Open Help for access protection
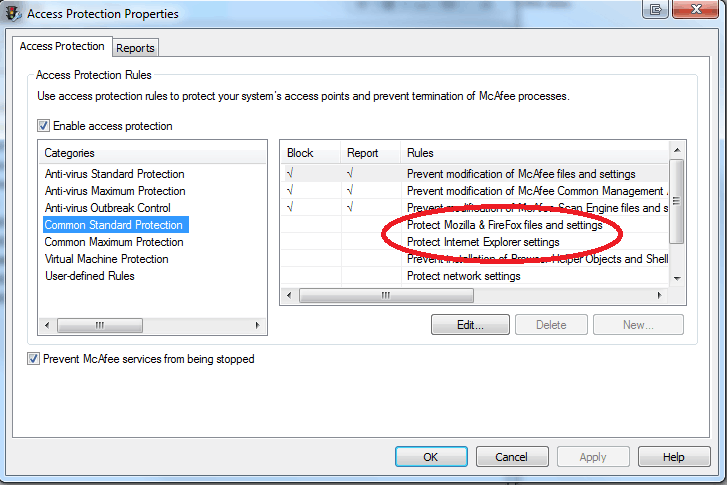Screen dimensions: 727x485 point(673,456)
